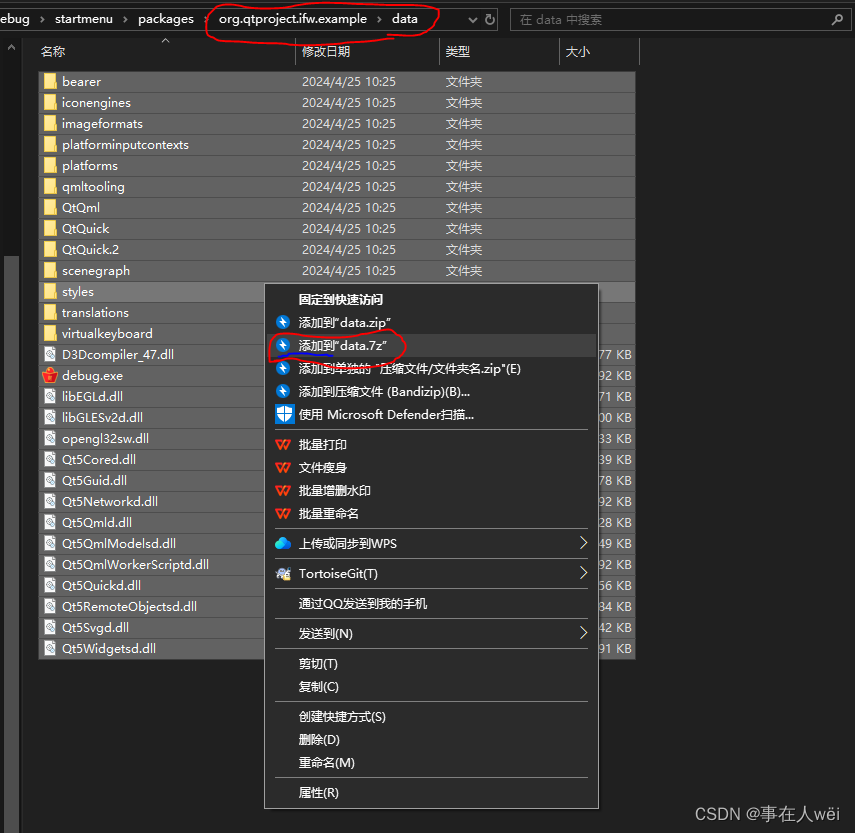Viewport: 855px width, 833px height.
Task: Choose 创建快捷方式(S) entry
Action: [x=431, y=716]
